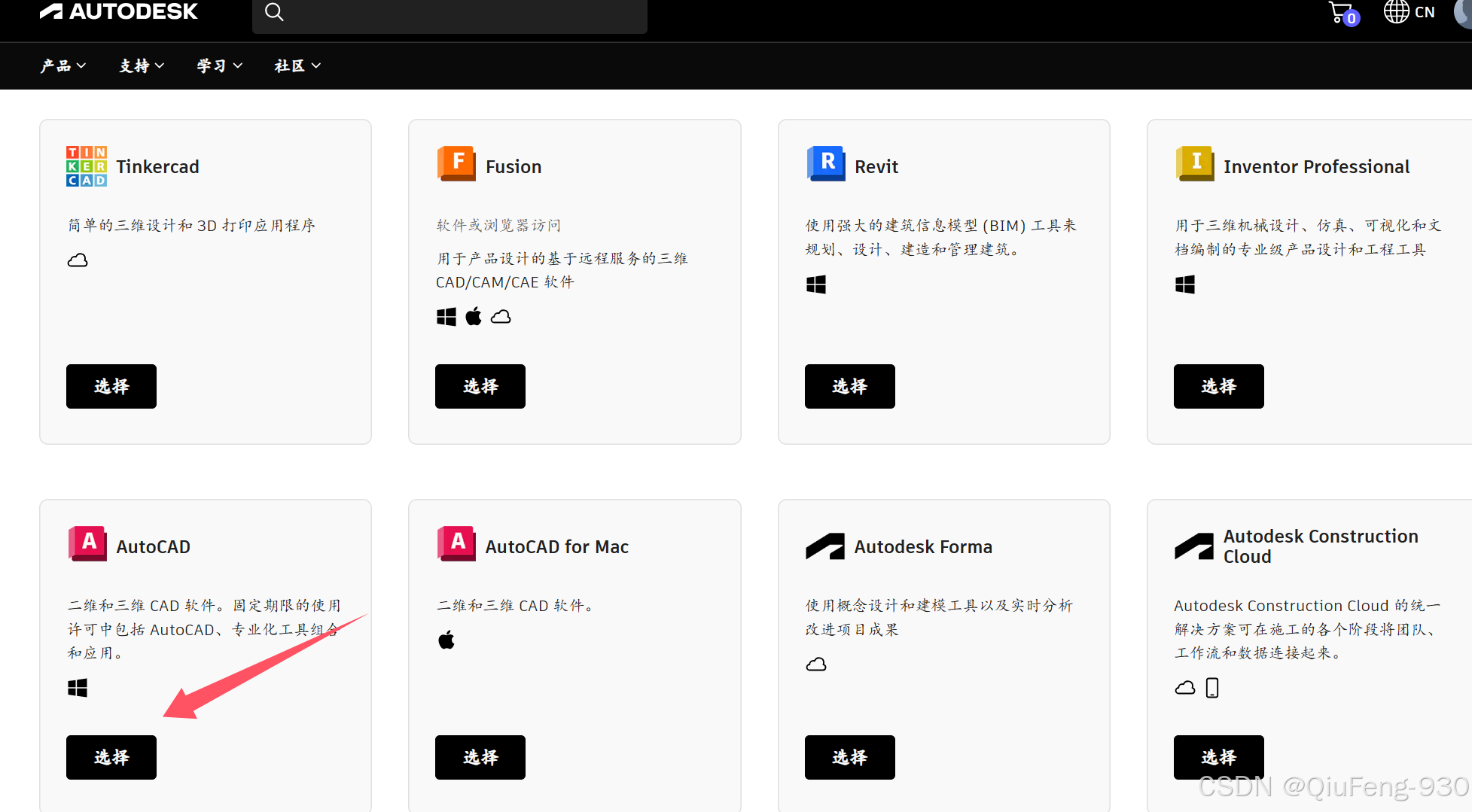1472x812 pixels.
Task: Click the Tinkercad product logo
Action: click(87, 166)
